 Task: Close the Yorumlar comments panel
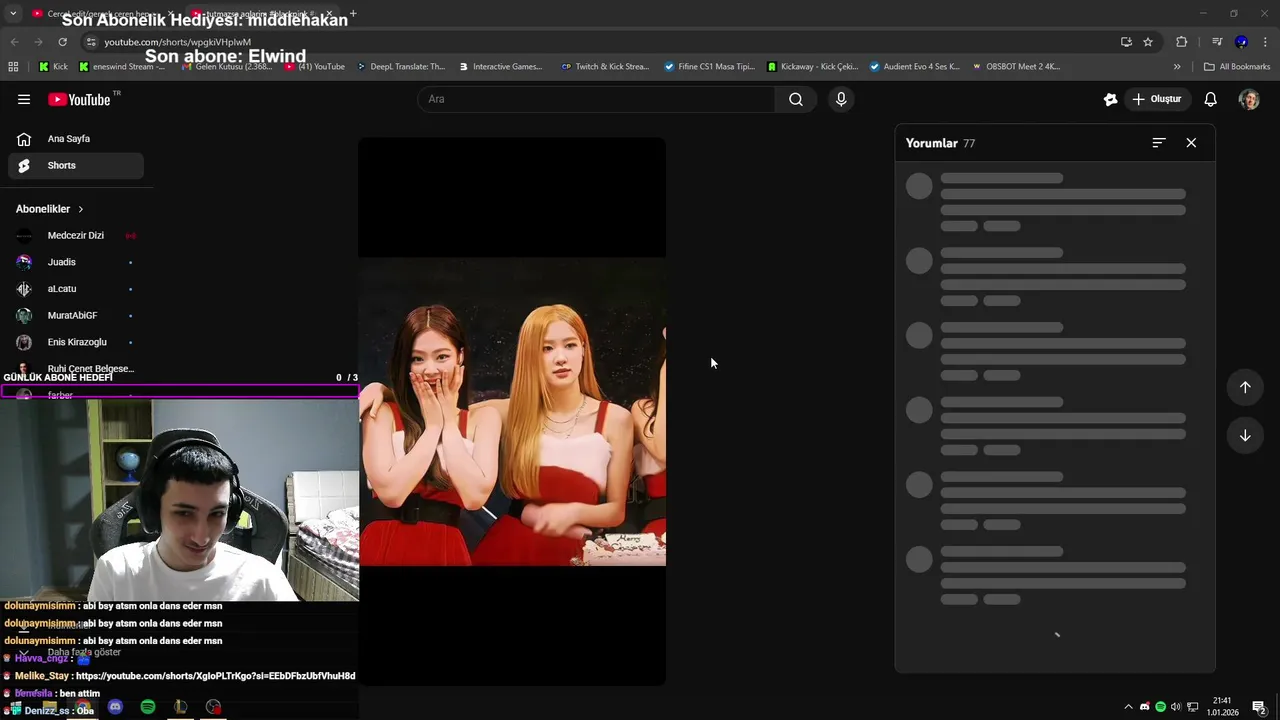[1191, 143]
